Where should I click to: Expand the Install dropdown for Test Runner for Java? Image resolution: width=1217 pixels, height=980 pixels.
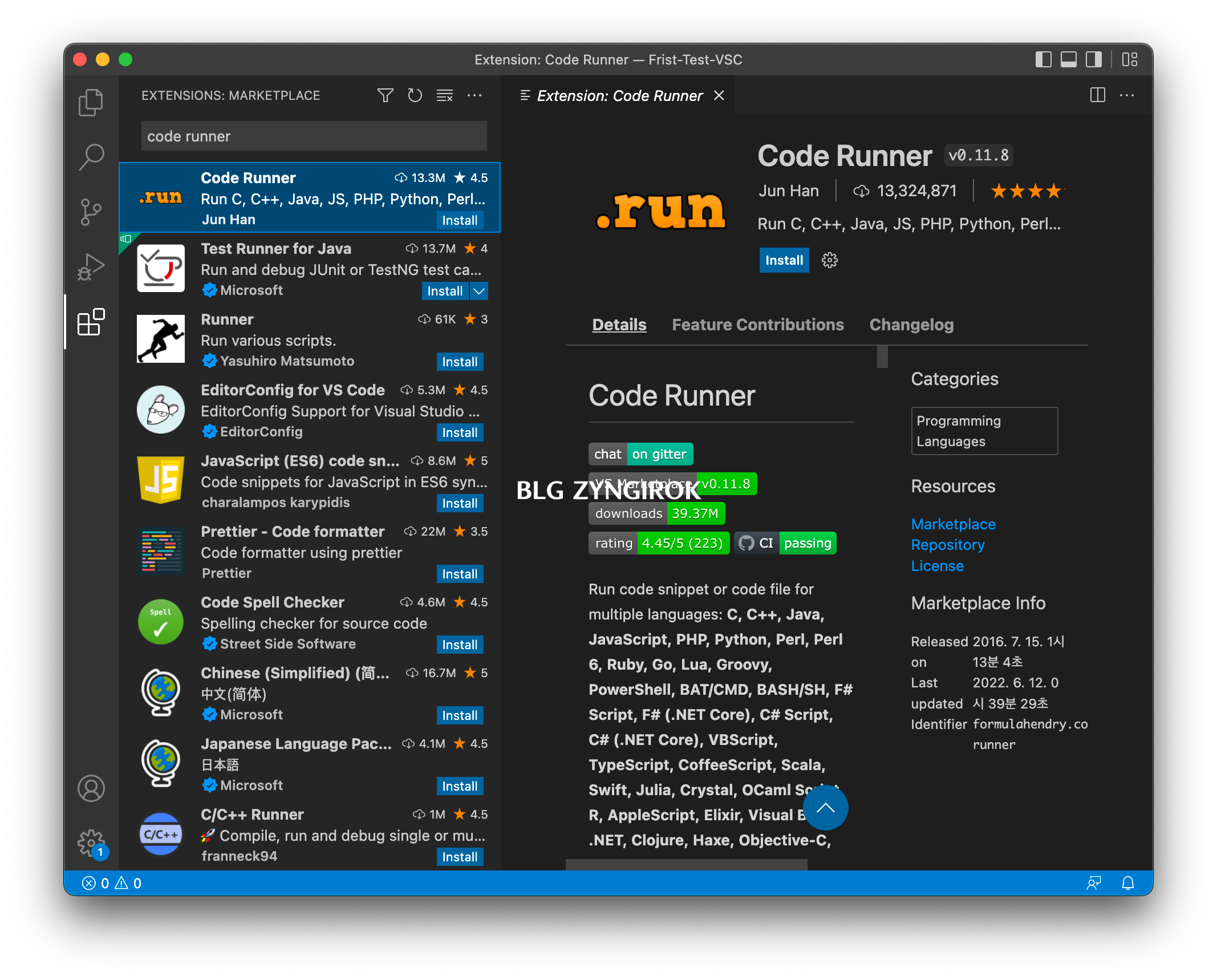coord(479,291)
